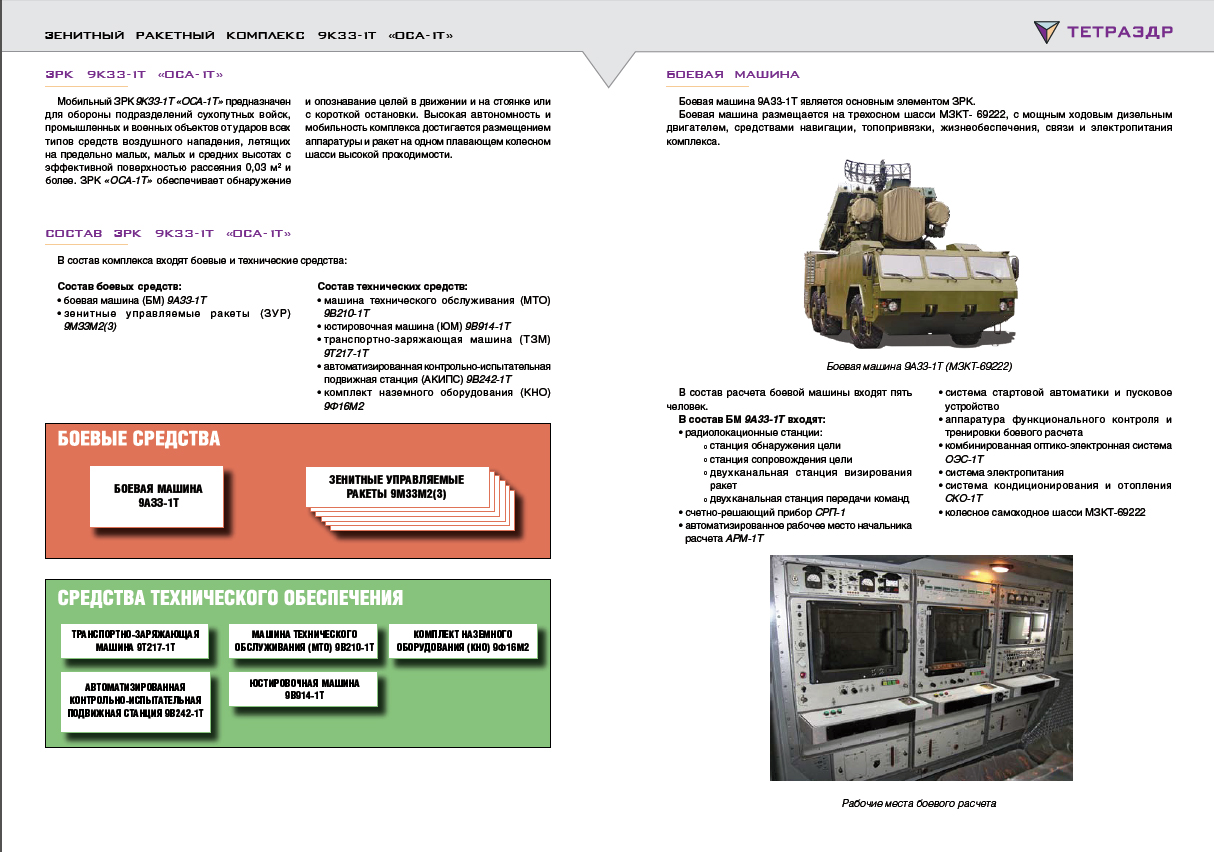
Task: Click the caption Рабочие места боевого расчета
Action: [x=918, y=803]
